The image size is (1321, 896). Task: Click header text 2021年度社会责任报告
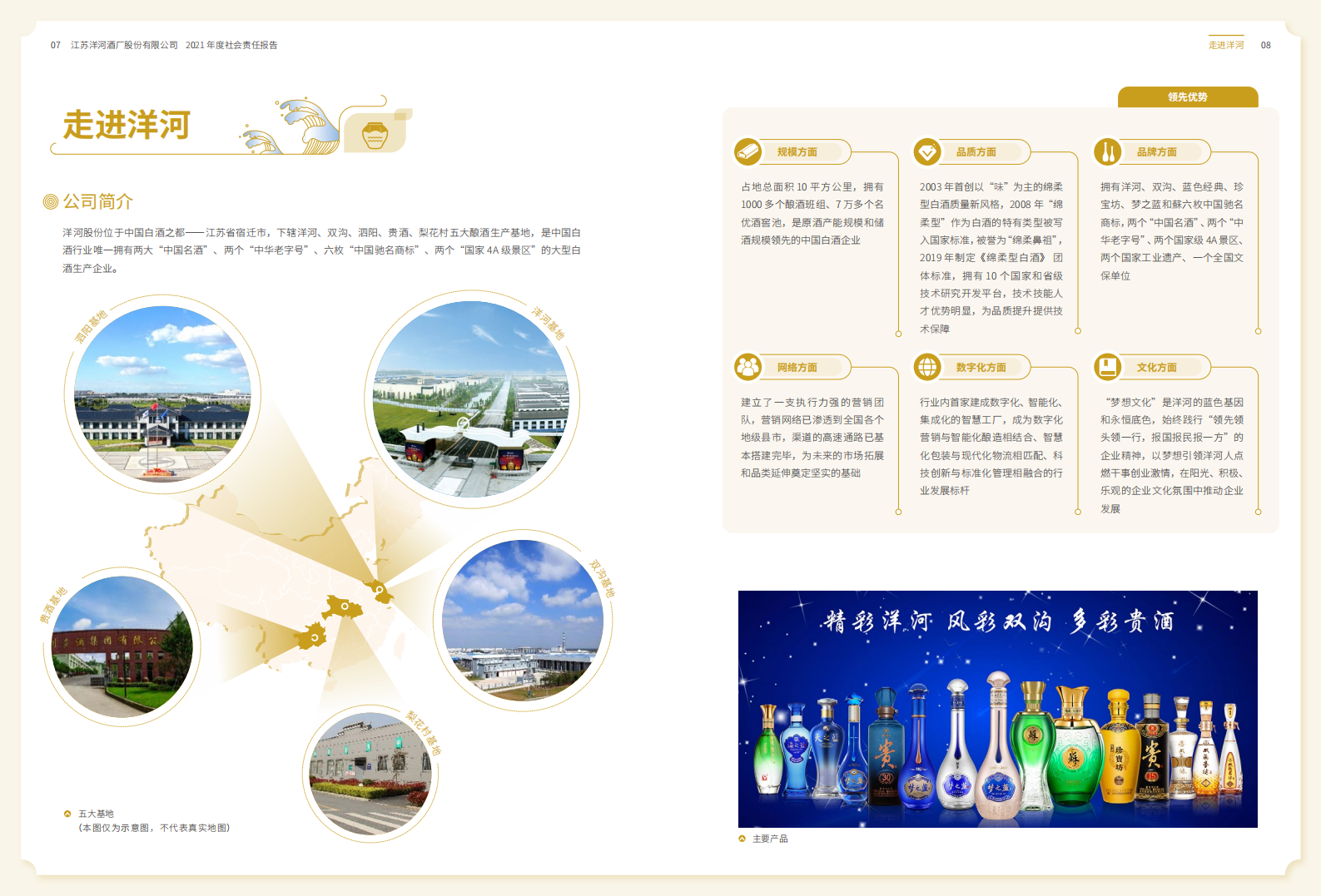231,45
